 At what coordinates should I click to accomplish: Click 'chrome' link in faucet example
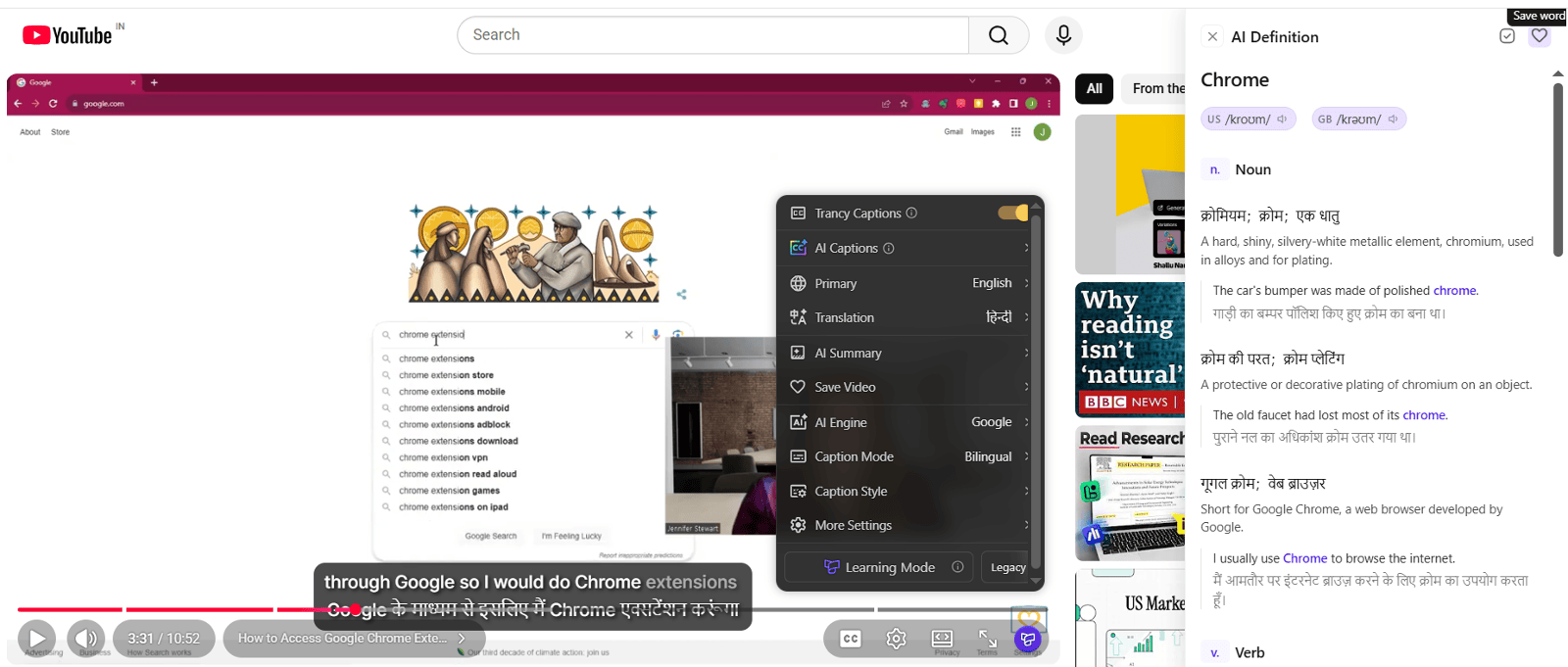click(1424, 415)
